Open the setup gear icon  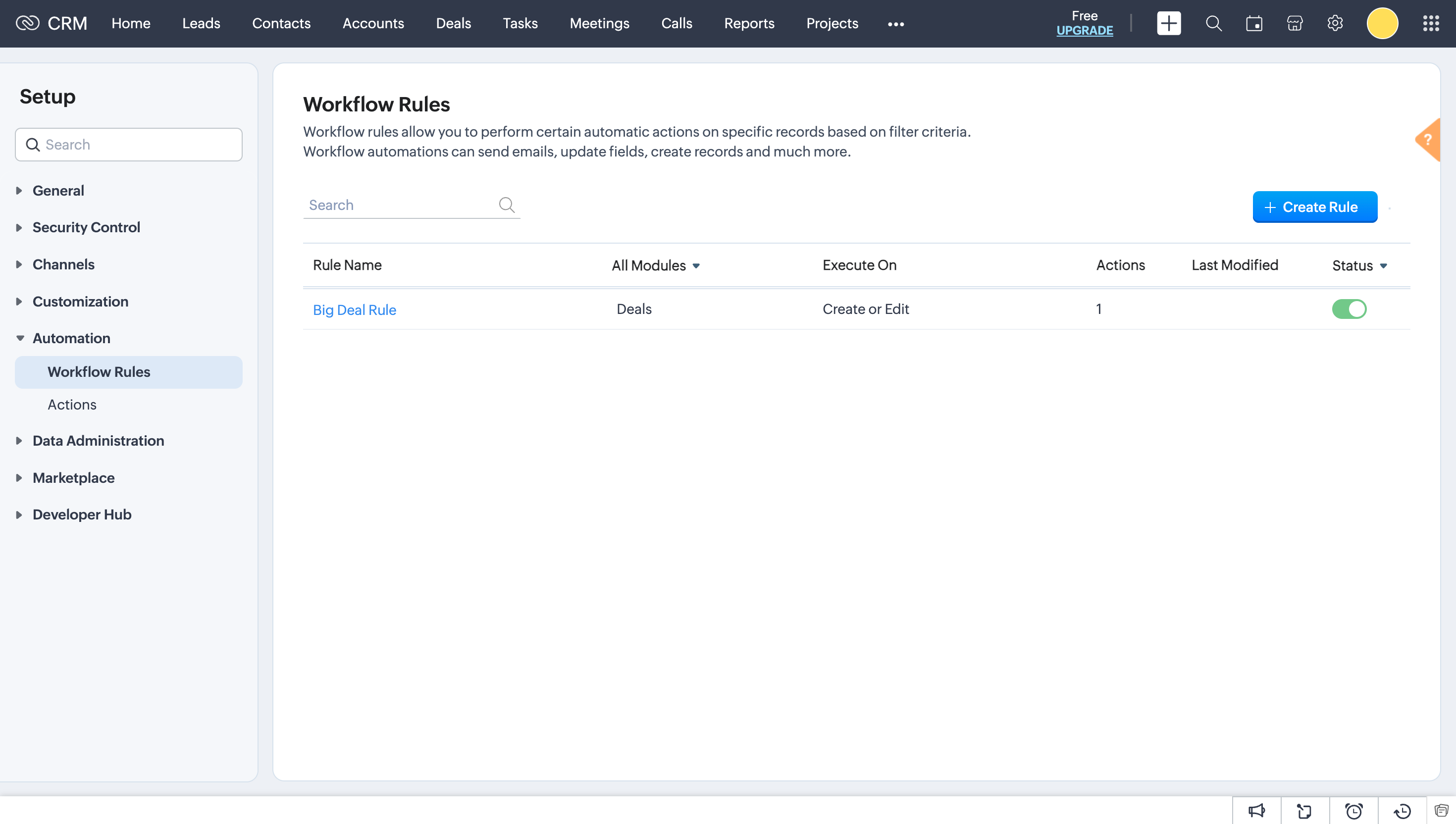pyautogui.click(x=1335, y=23)
